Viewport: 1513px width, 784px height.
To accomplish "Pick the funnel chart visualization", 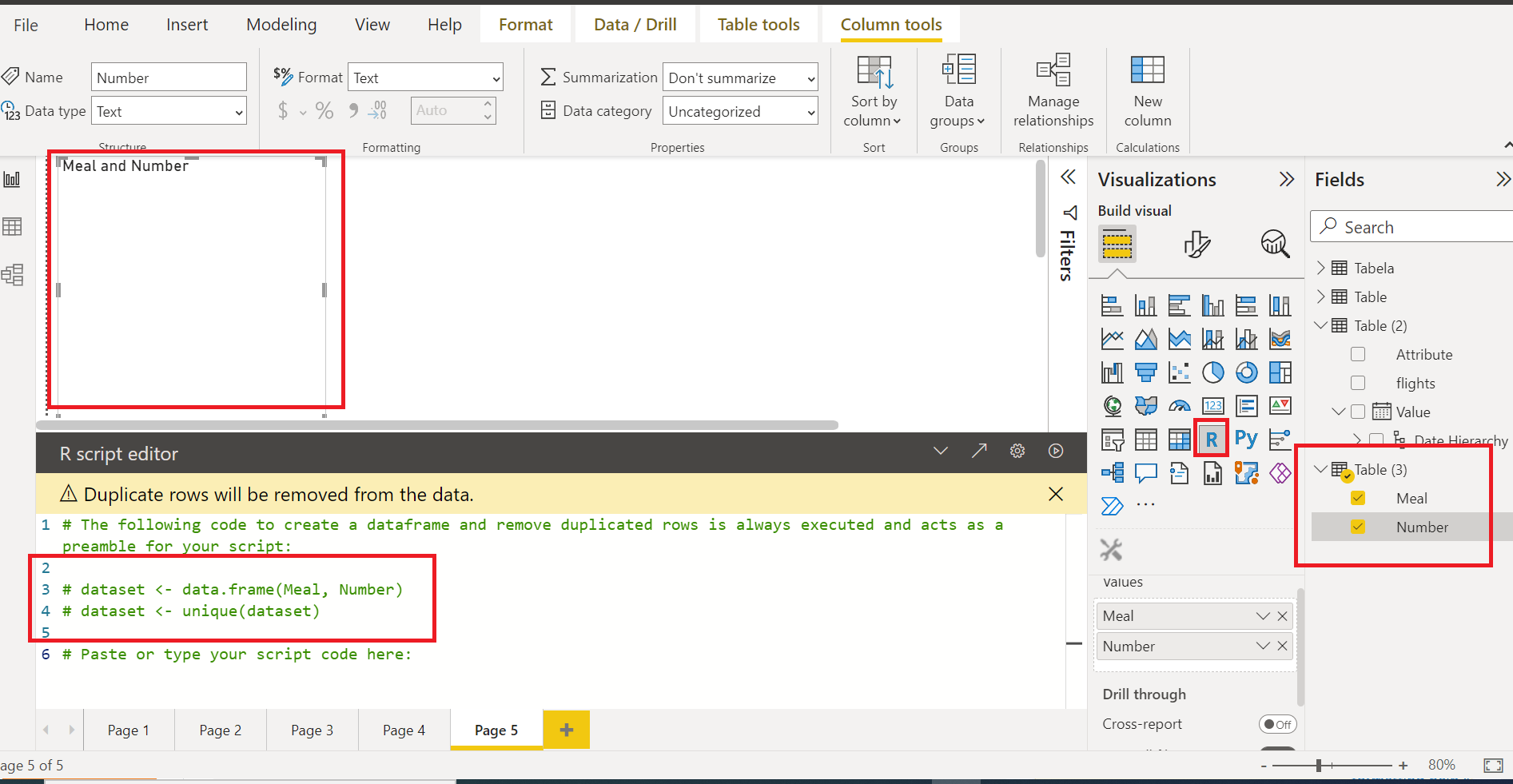I will point(1145,372).
